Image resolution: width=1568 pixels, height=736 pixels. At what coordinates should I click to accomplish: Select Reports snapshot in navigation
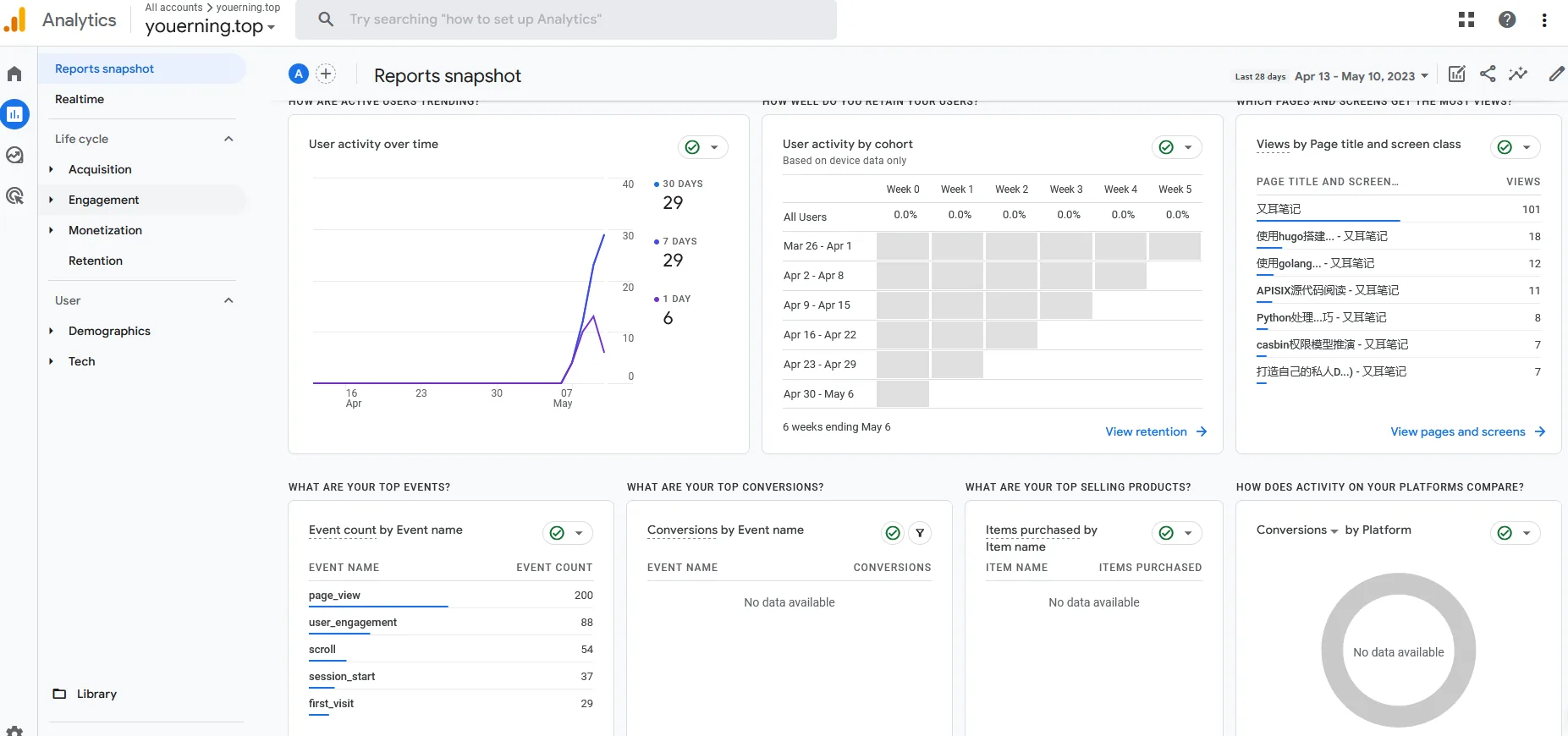[142, 69]
